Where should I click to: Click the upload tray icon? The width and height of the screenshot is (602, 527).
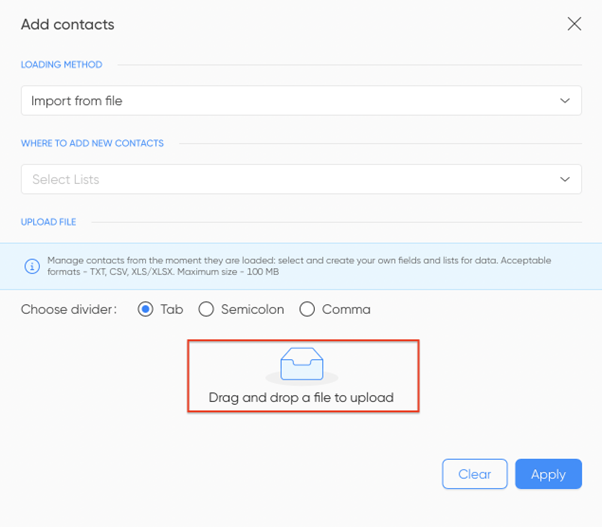pos(302,363)
